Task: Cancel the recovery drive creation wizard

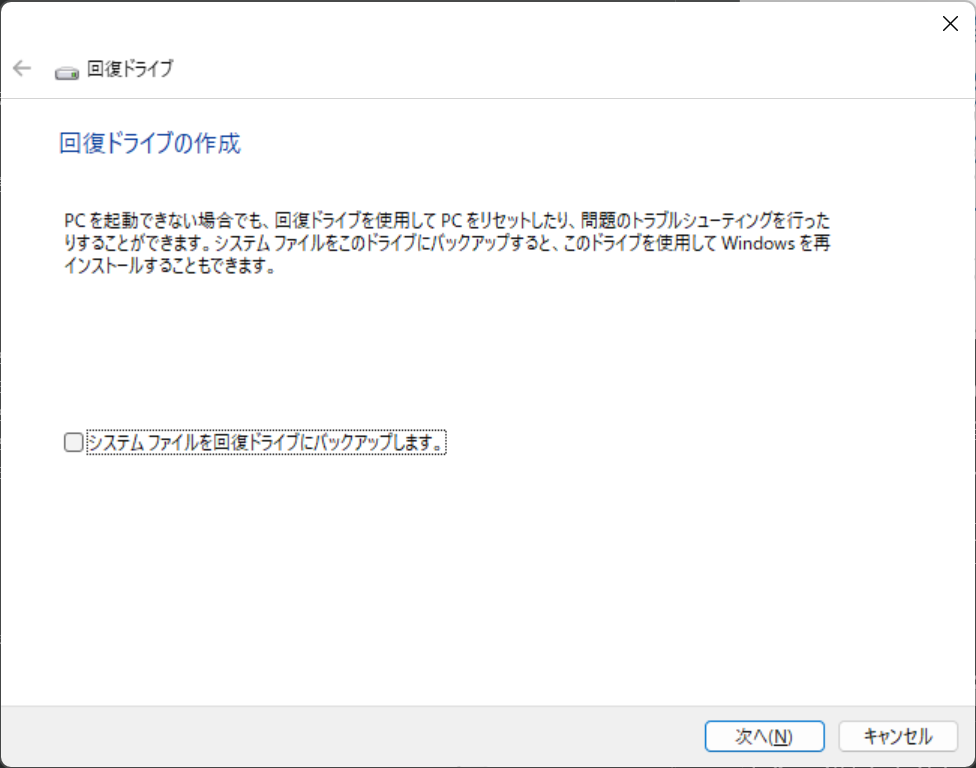Action: [x=896, y=736]
